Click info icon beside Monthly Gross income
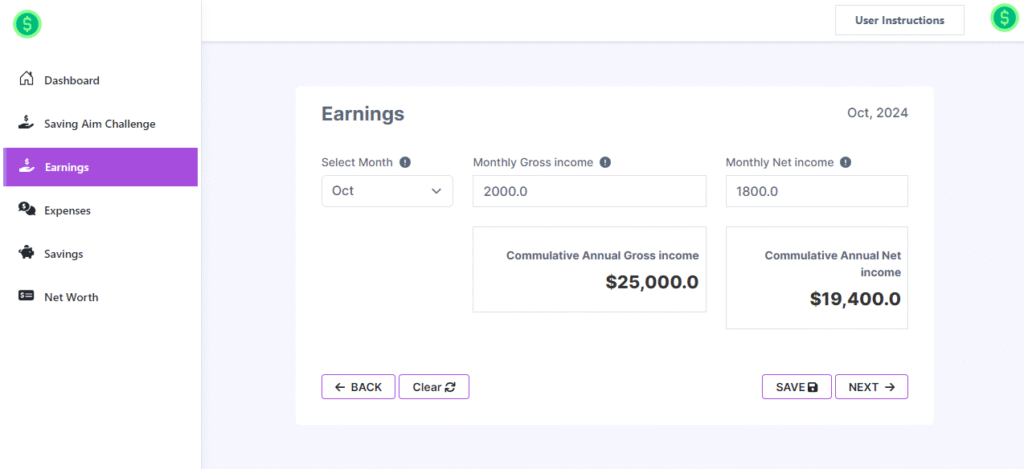 [x=605, y=162]
